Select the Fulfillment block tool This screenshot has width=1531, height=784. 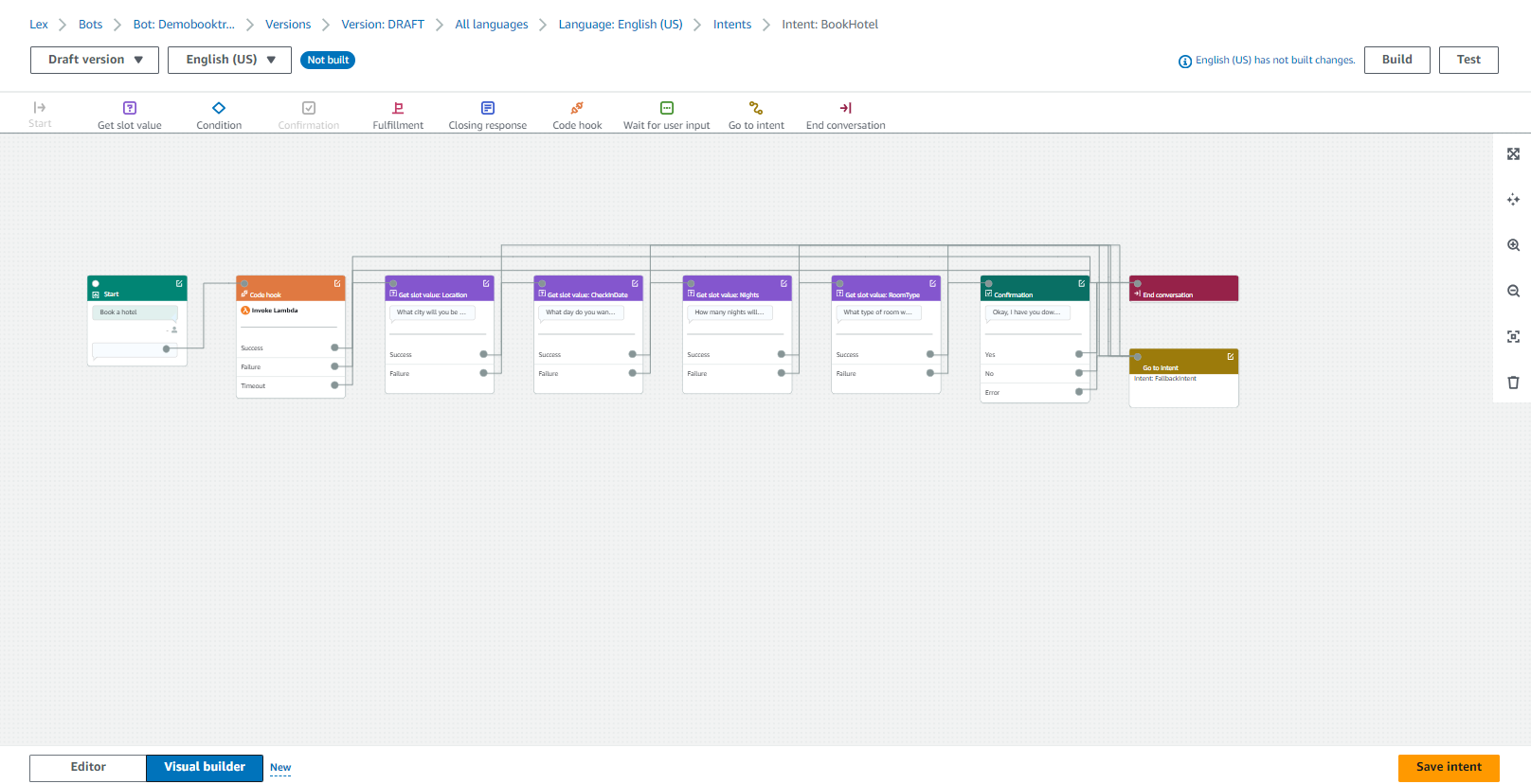pos(398,116)
